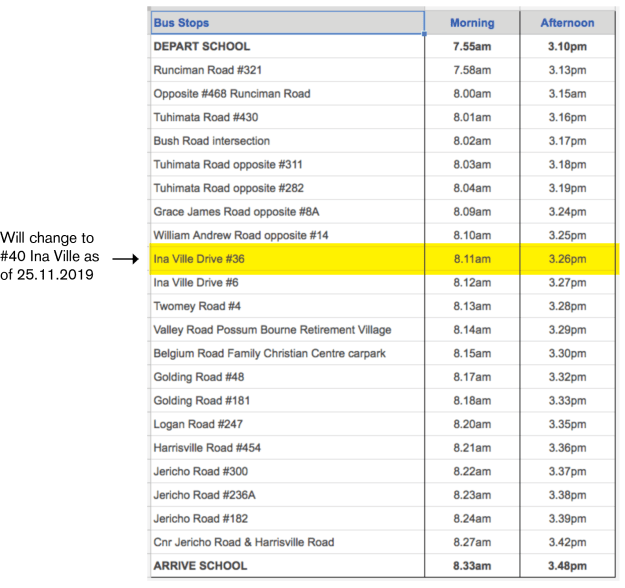
Task: Select the 3.48pm arrival time cell
Action: 567,566
